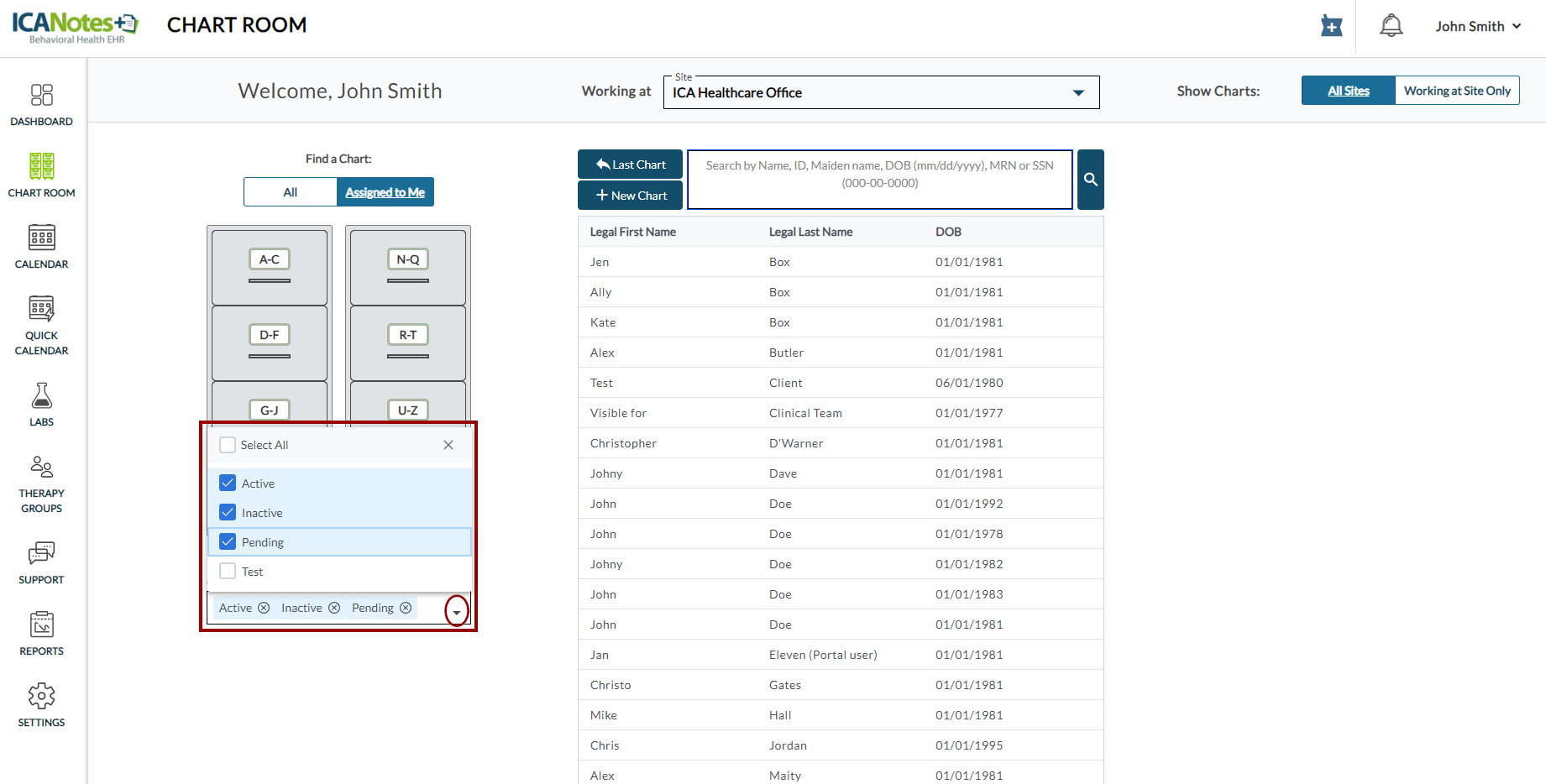Screen dimensions: 1546x784
Task: Open Settings gear in sidebar
Action: (x=41, y=704)
